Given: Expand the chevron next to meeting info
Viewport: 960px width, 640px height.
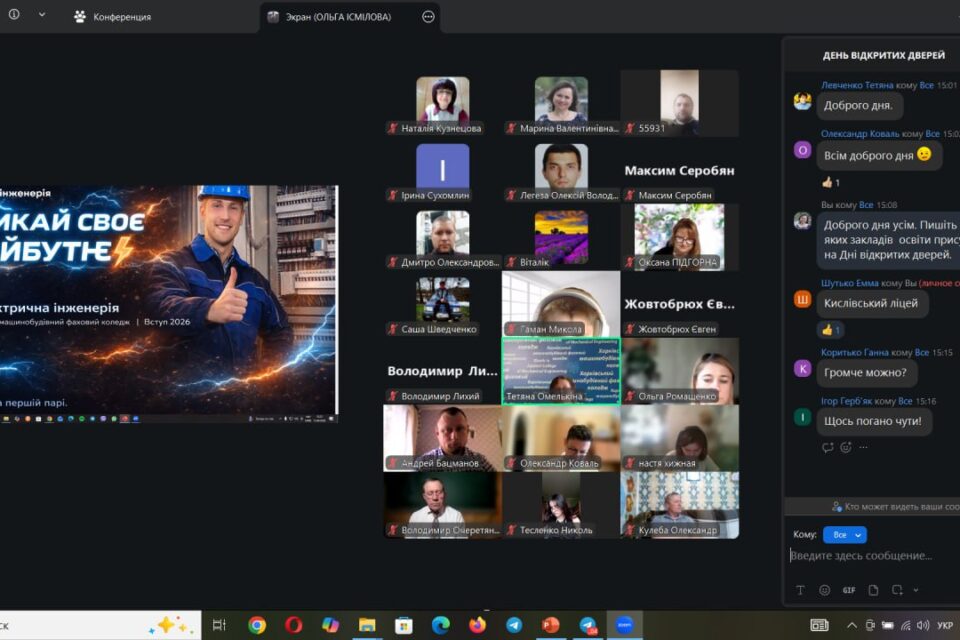Looking at the screenshot, I should (x=42, y=14).
